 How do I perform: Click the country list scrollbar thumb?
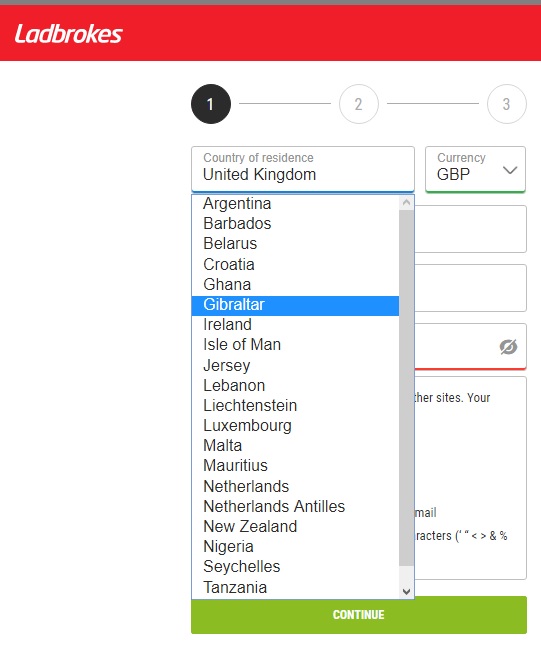tap(406, 388)
